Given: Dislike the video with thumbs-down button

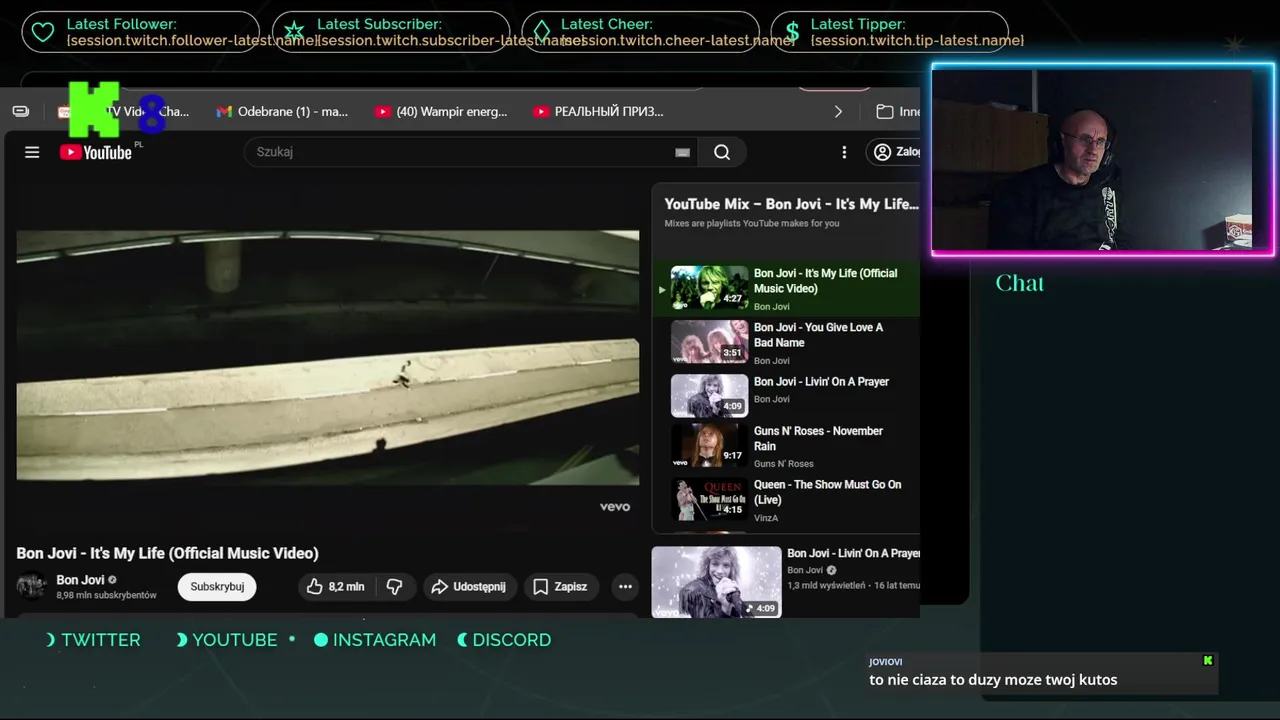Looking at the screenshot, I should (x=395, y=587).
